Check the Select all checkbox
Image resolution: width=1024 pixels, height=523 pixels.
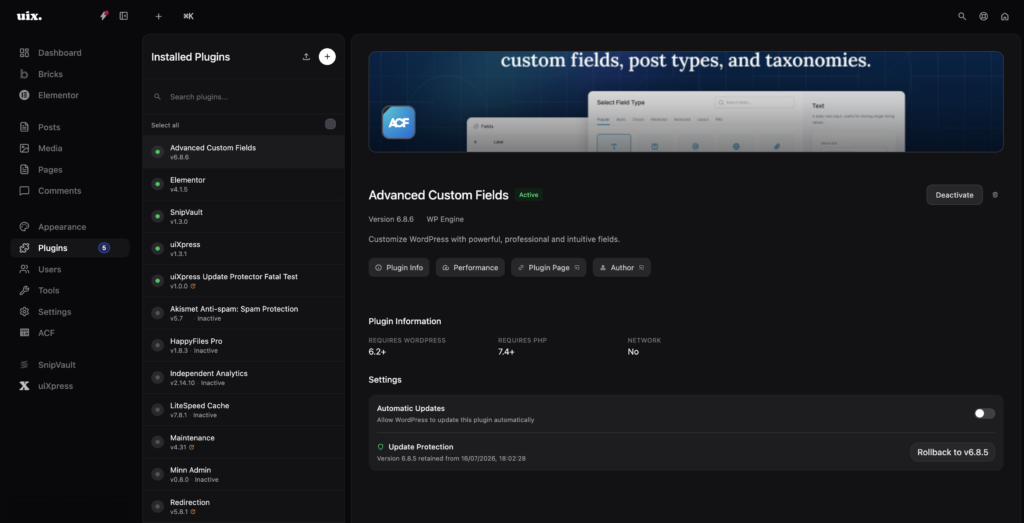[x=330, y=125]
